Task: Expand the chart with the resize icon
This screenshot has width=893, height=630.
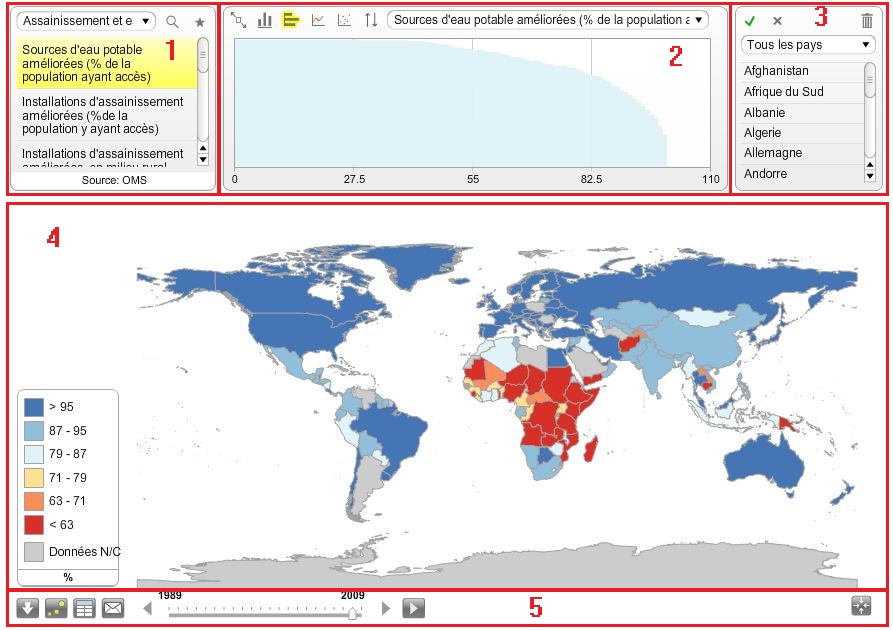Action: (x=239, y=20)
